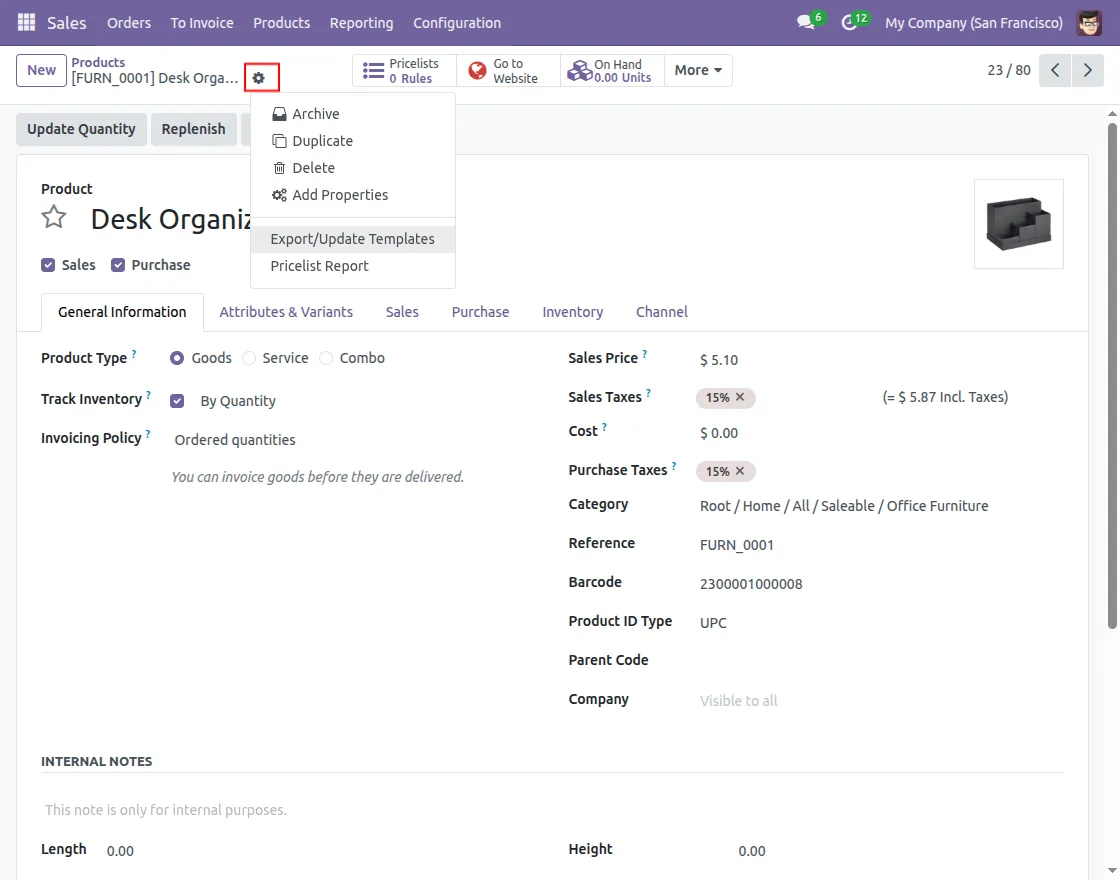Screen dimensions: 1120x880
Task: Click the desk organizer product image
Action: tap(1018, 224)
